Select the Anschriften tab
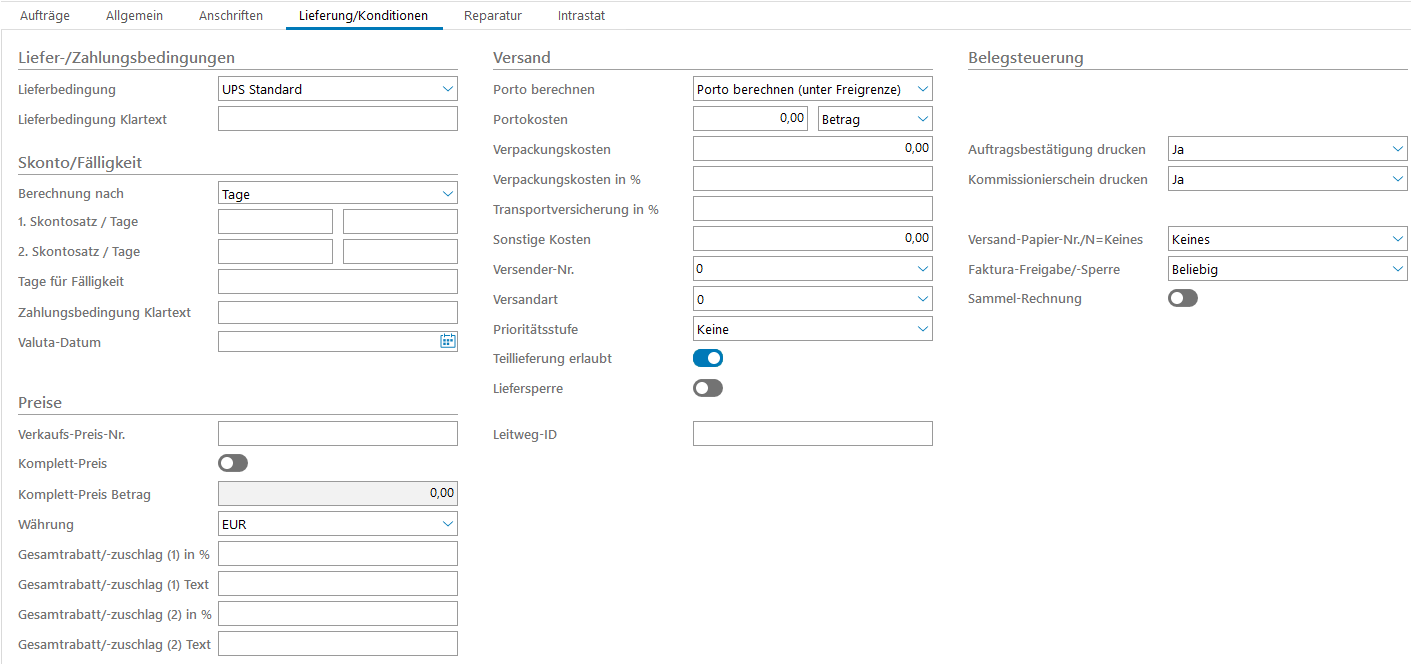The image size is (1411, 664). (x=231, y=16)
